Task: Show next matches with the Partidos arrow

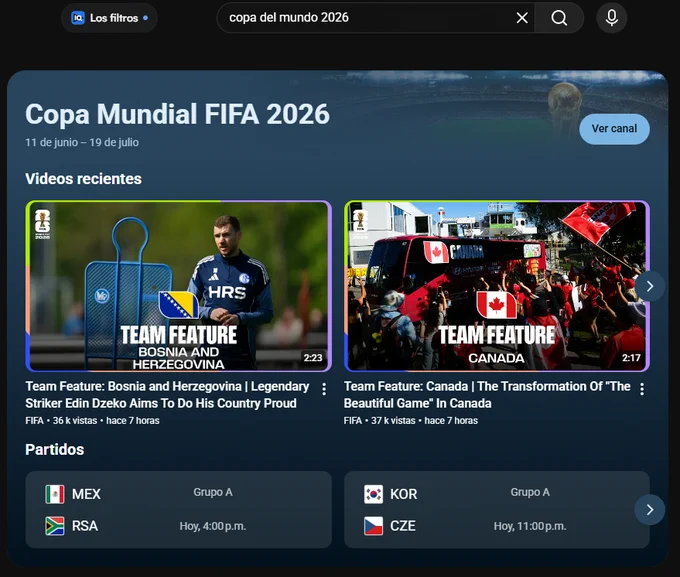Action: [x=649, y=509]
